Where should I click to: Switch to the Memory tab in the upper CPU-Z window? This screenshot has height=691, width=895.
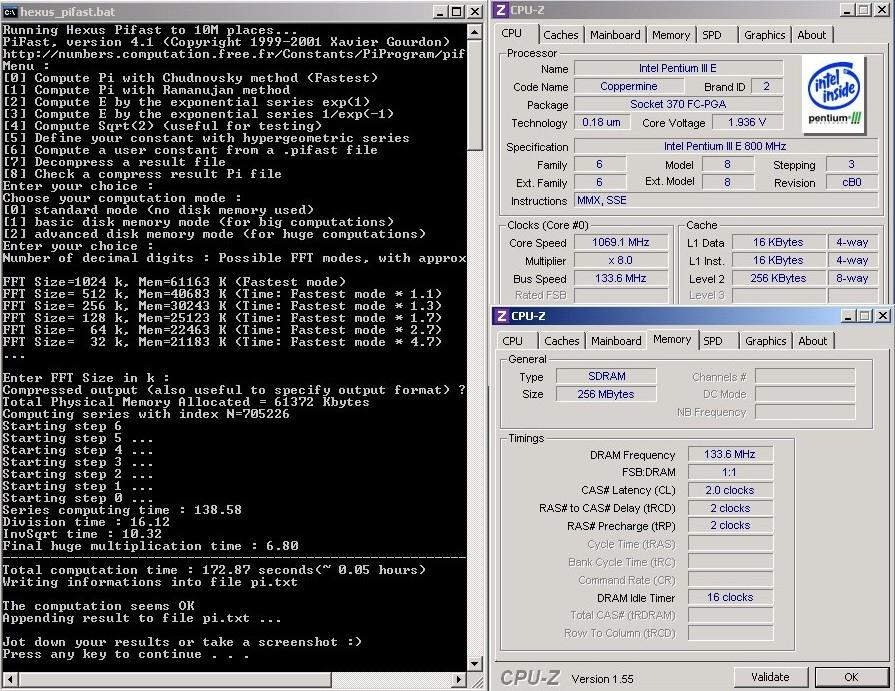pyautogui.click(x=671, y=35)
